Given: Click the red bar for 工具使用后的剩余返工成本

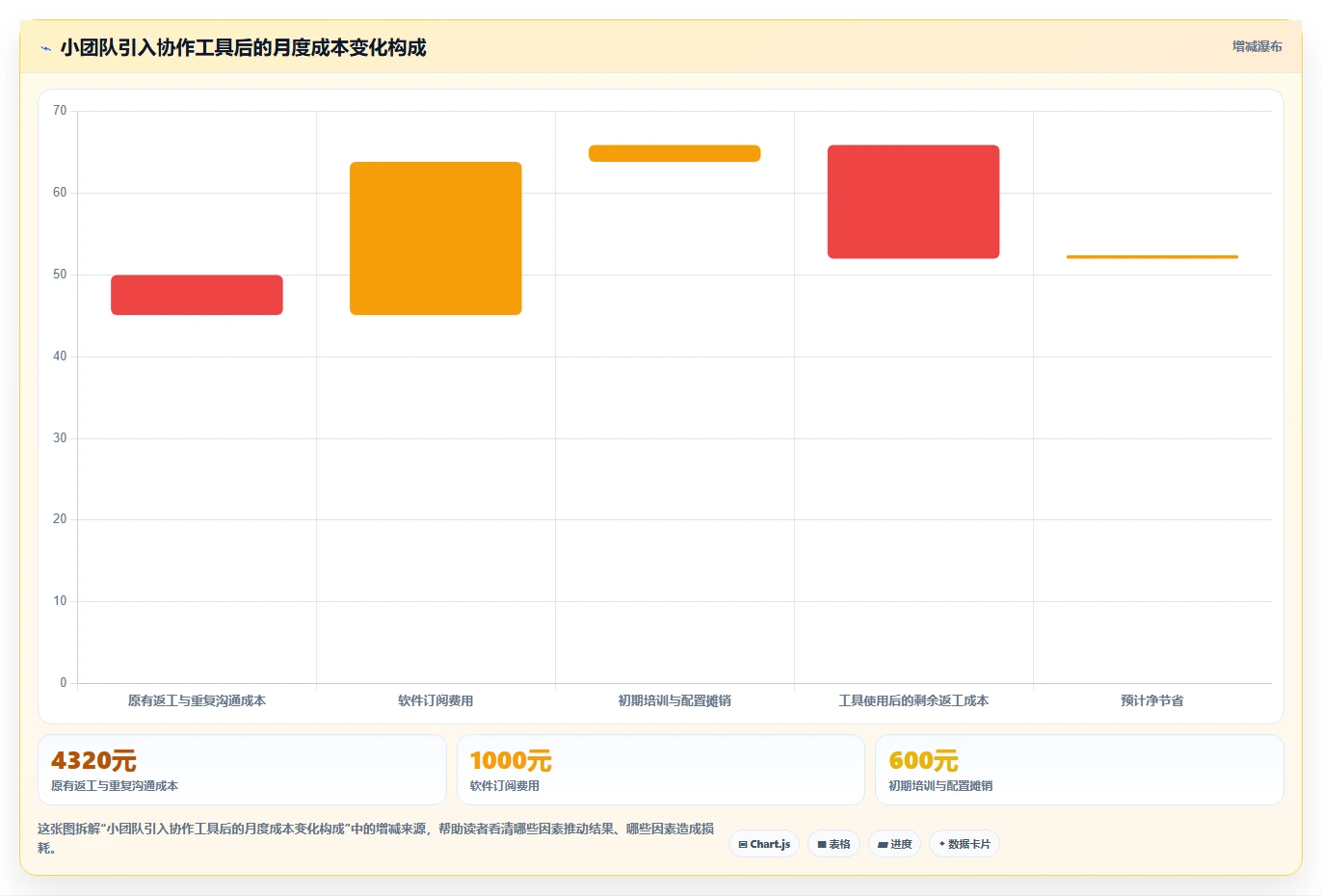Looking at the screenshot, I should [x=913, y=201].
